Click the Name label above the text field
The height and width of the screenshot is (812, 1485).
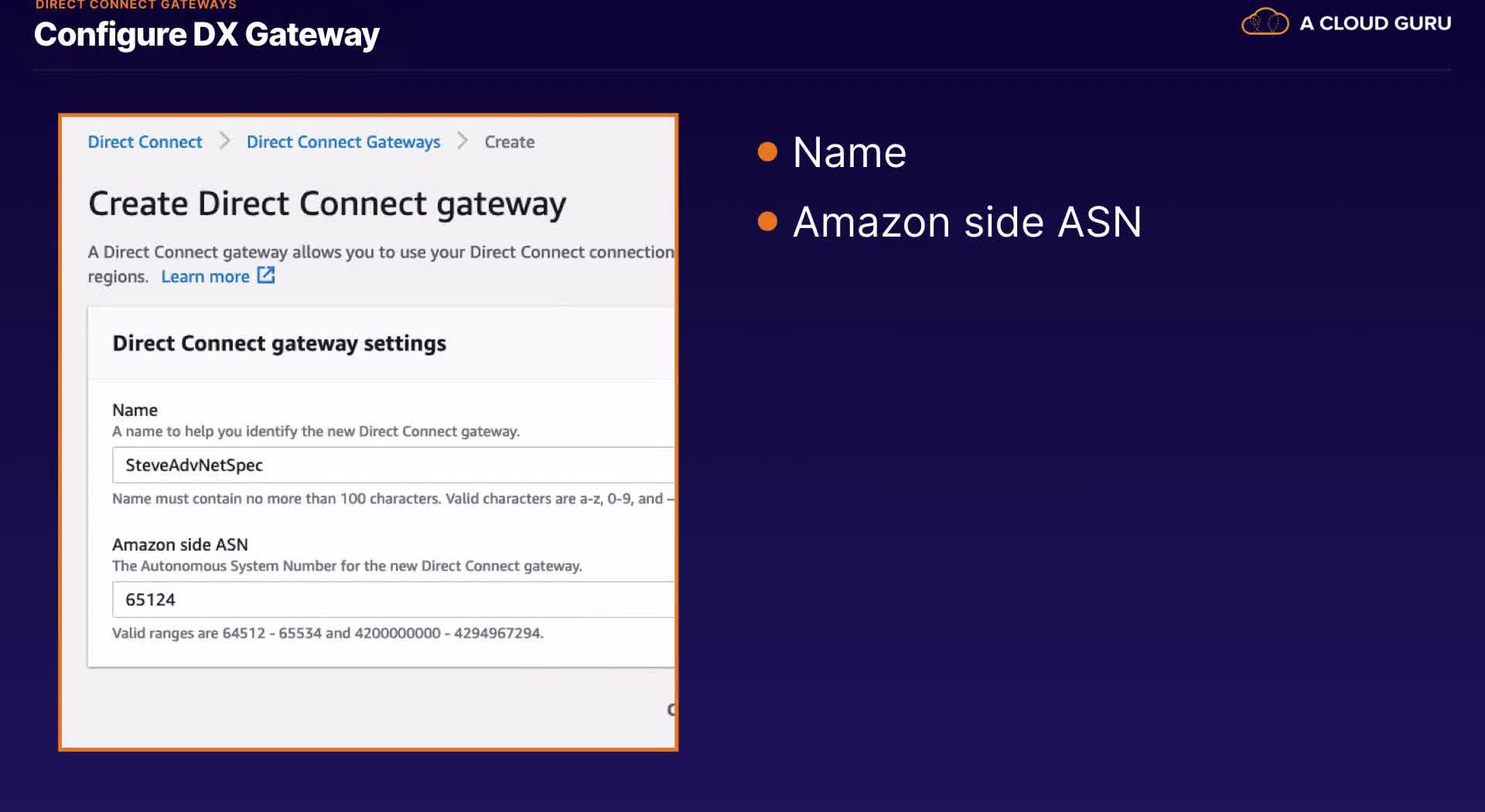[135, 410]
